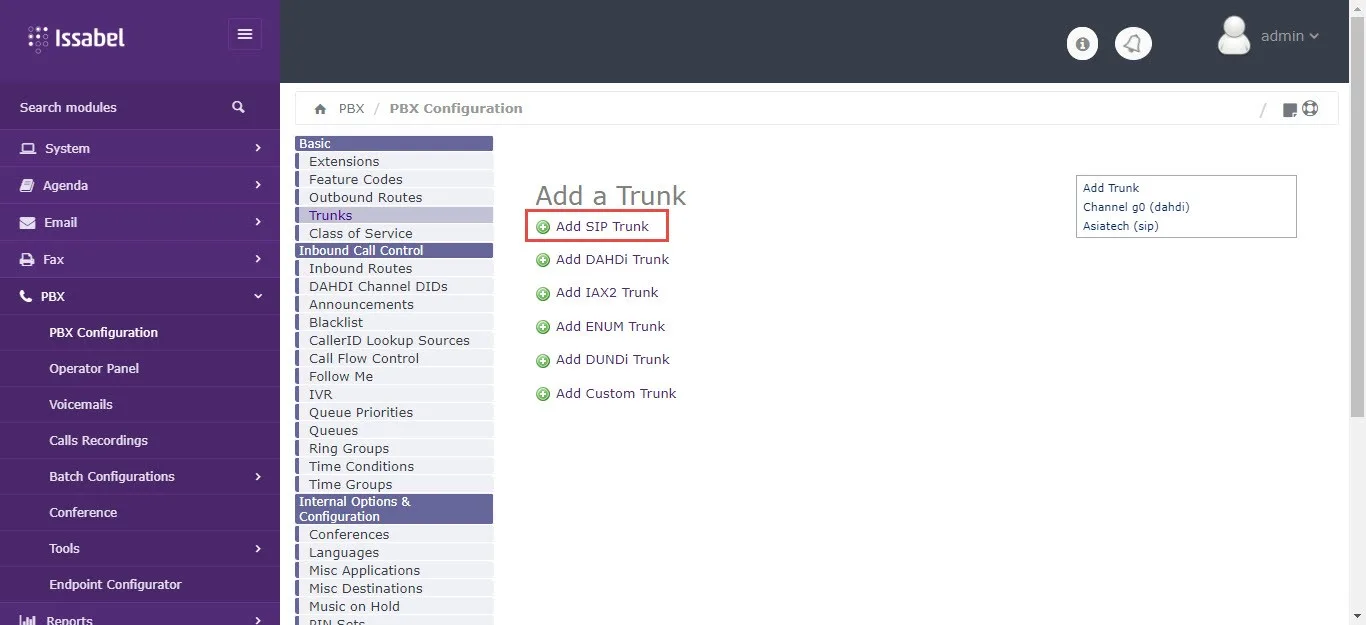This screenshot has height=625, width=1366.
Task: Click the Add Custom Trunk link
Action: point(616,394)
